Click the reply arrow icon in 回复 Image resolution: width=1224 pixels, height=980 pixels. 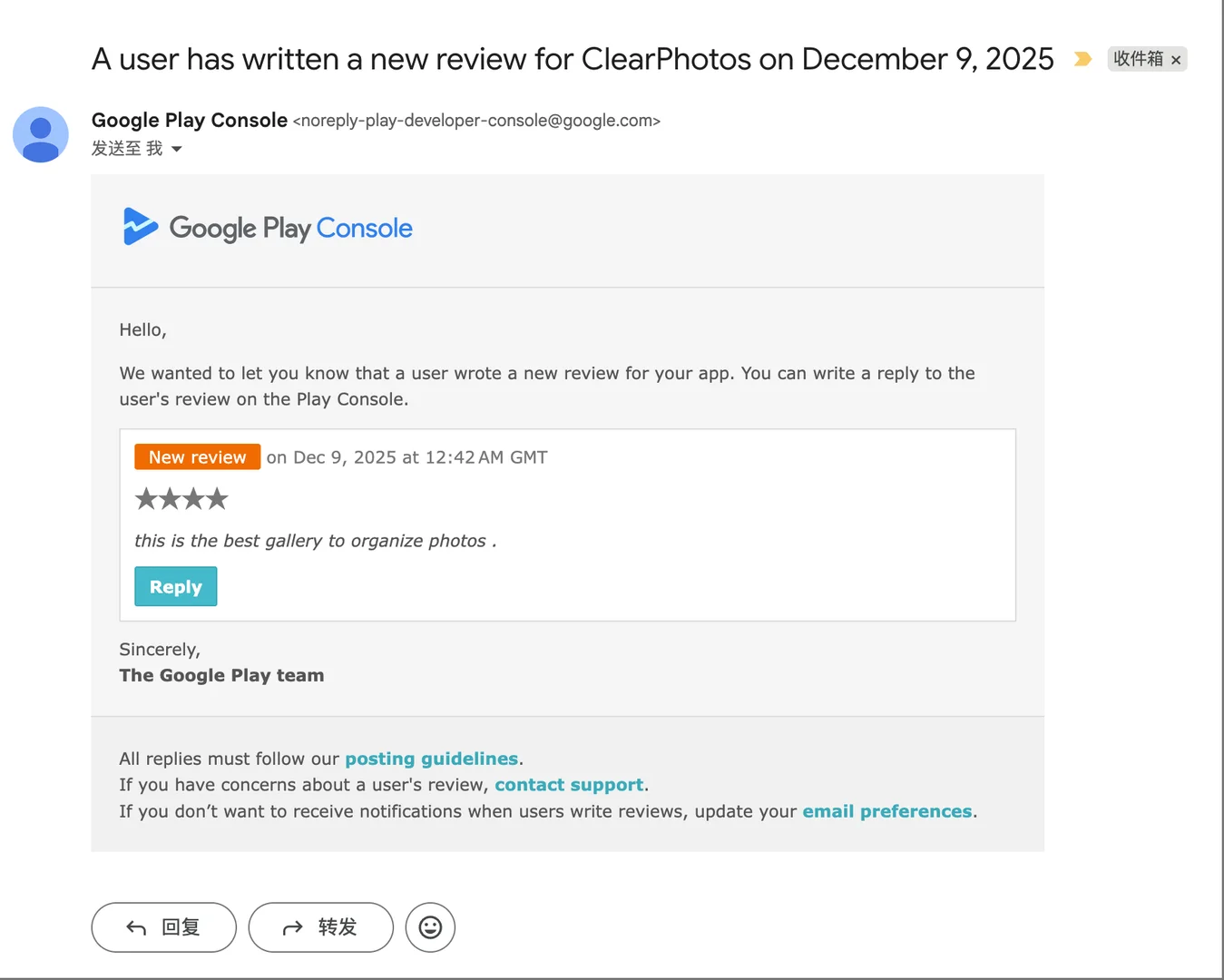[x=136, y=927]
